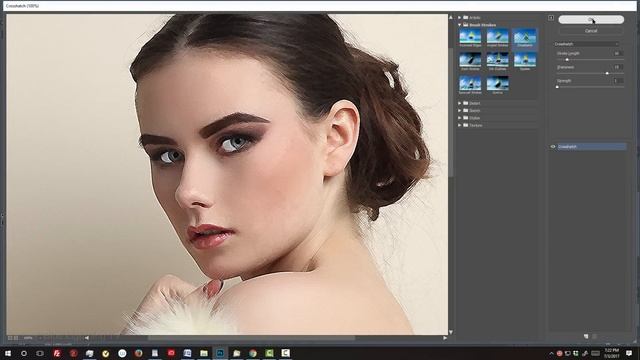Click the preview scroll up arrow
The width and height of the screenshot is (640, 360).
pos(451,18)
